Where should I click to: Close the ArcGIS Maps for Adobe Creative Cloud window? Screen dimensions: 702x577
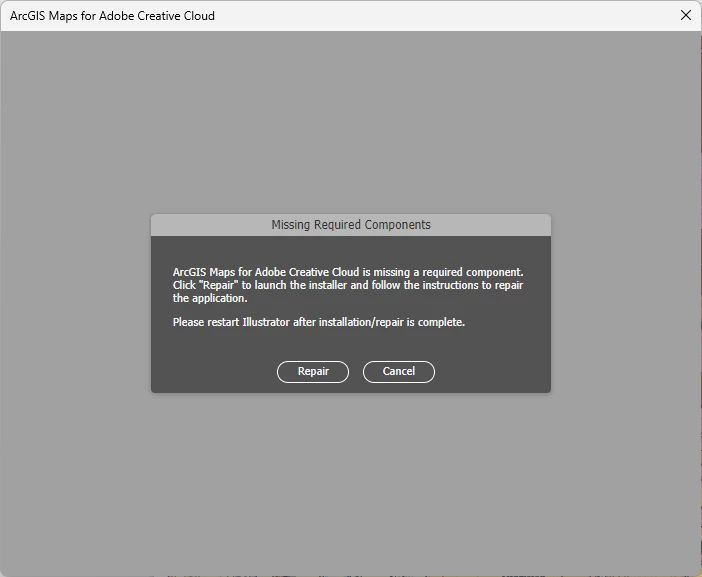point(685,15)
